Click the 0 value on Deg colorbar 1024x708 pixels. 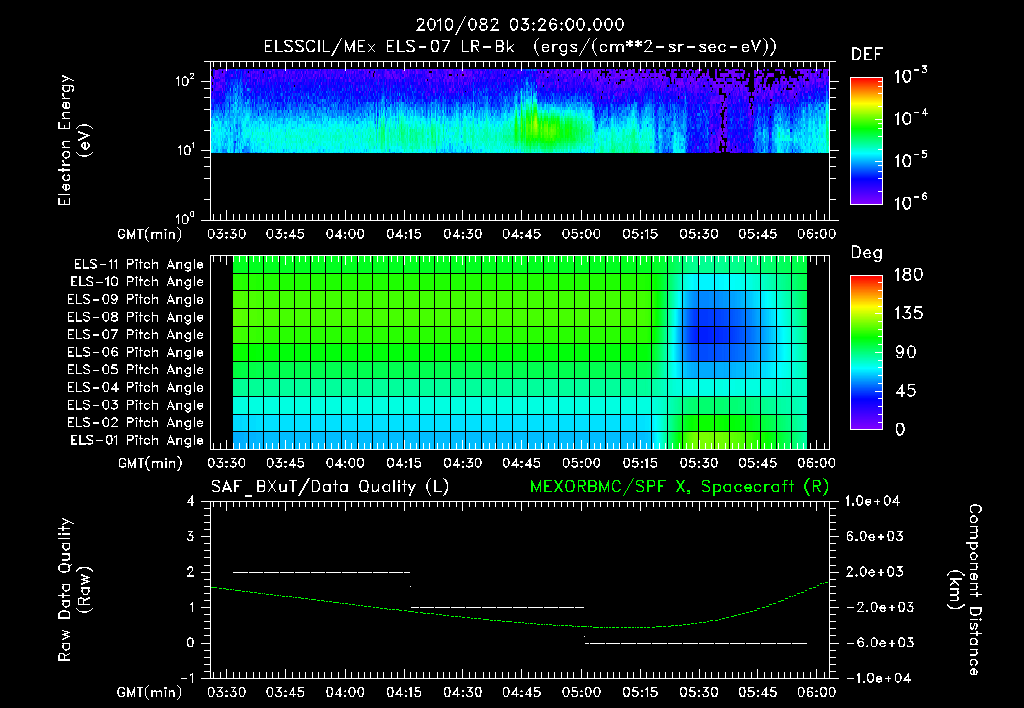coord(900,429)
